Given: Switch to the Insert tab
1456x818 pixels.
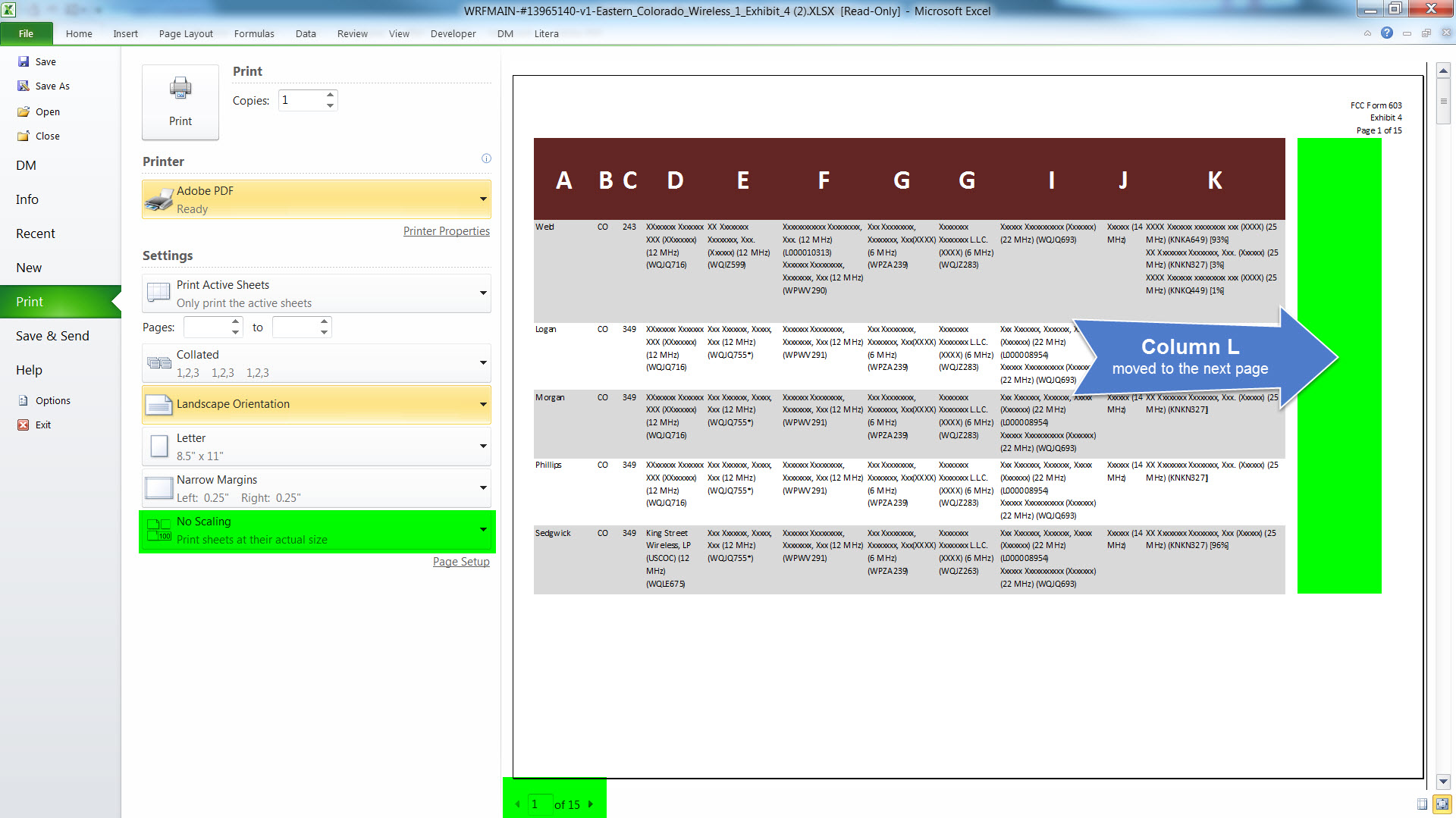Looking at the screenshot, I should point(125,33).
